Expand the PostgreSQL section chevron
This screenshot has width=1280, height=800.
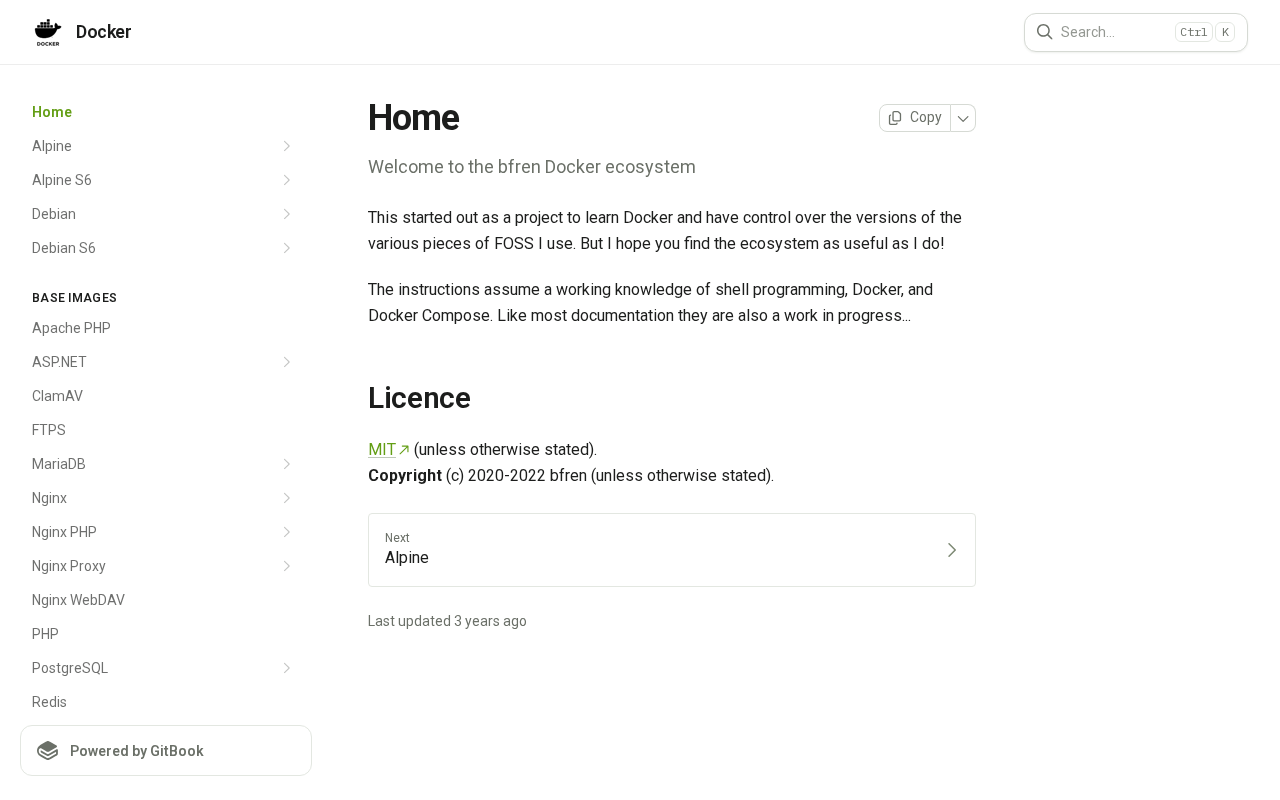(x=286, y=668)
